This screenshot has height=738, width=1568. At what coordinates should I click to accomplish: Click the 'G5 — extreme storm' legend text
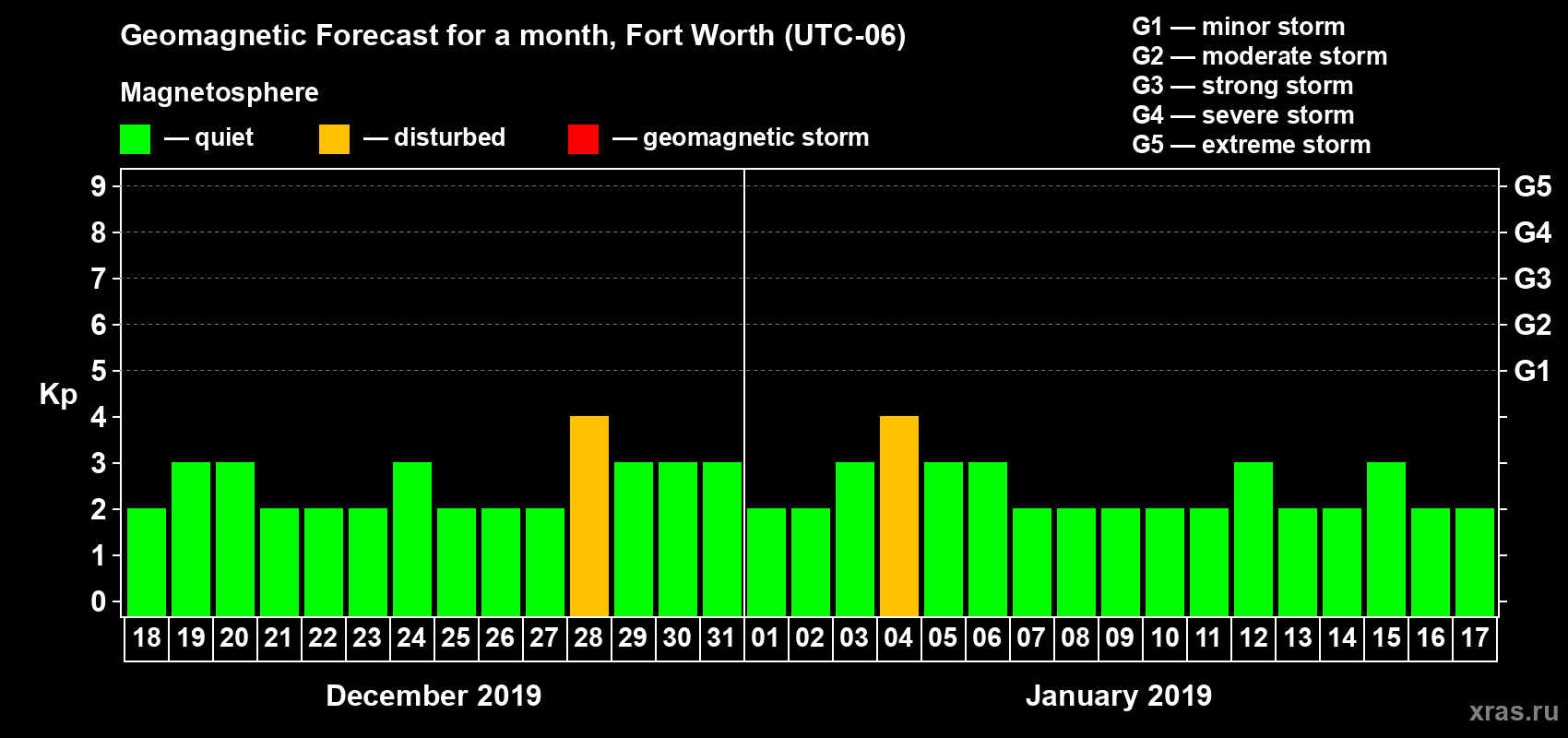1252,145
